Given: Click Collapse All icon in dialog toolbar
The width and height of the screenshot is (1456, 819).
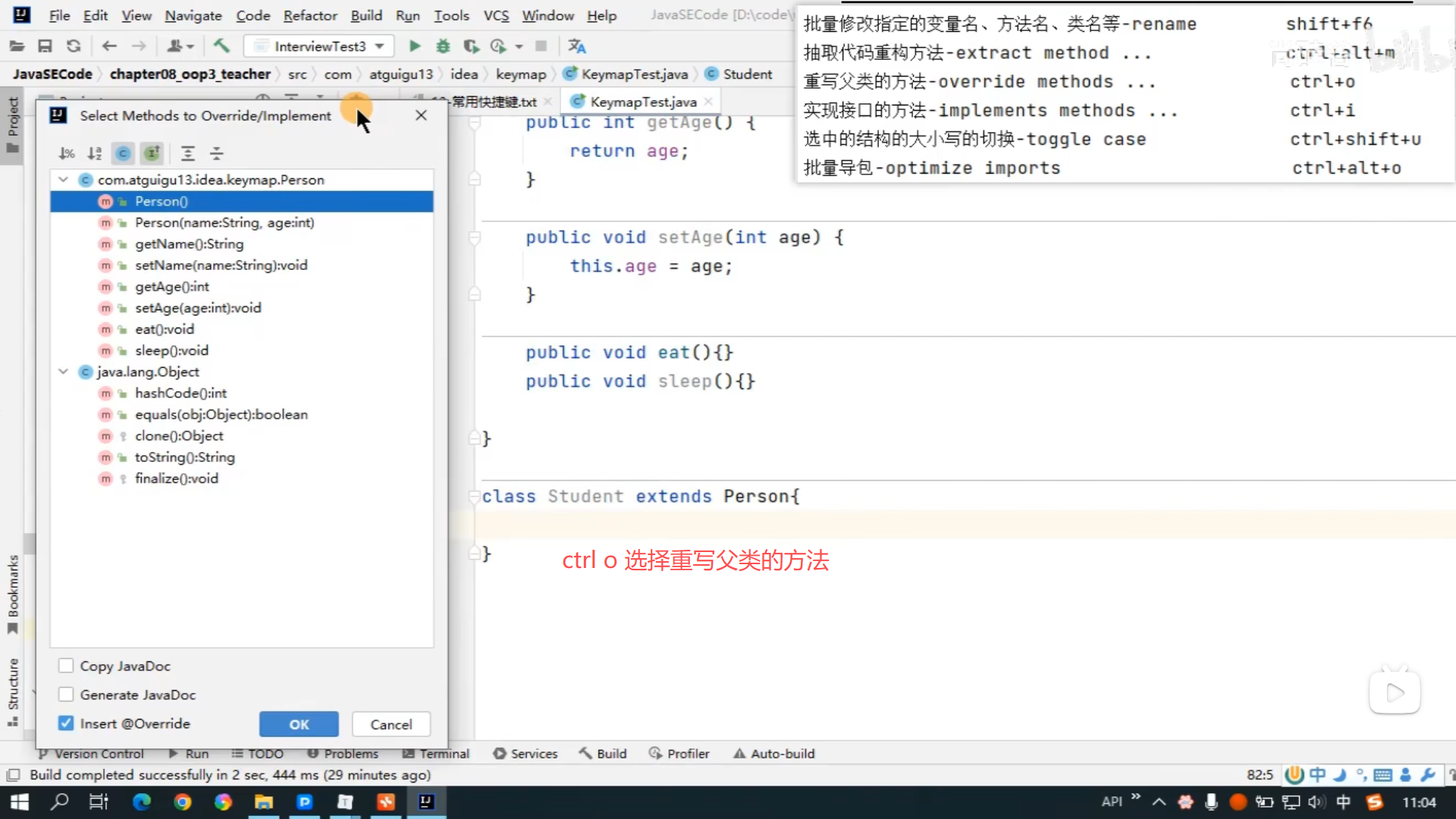Looking at the screenshot, I should click(217, 154).
